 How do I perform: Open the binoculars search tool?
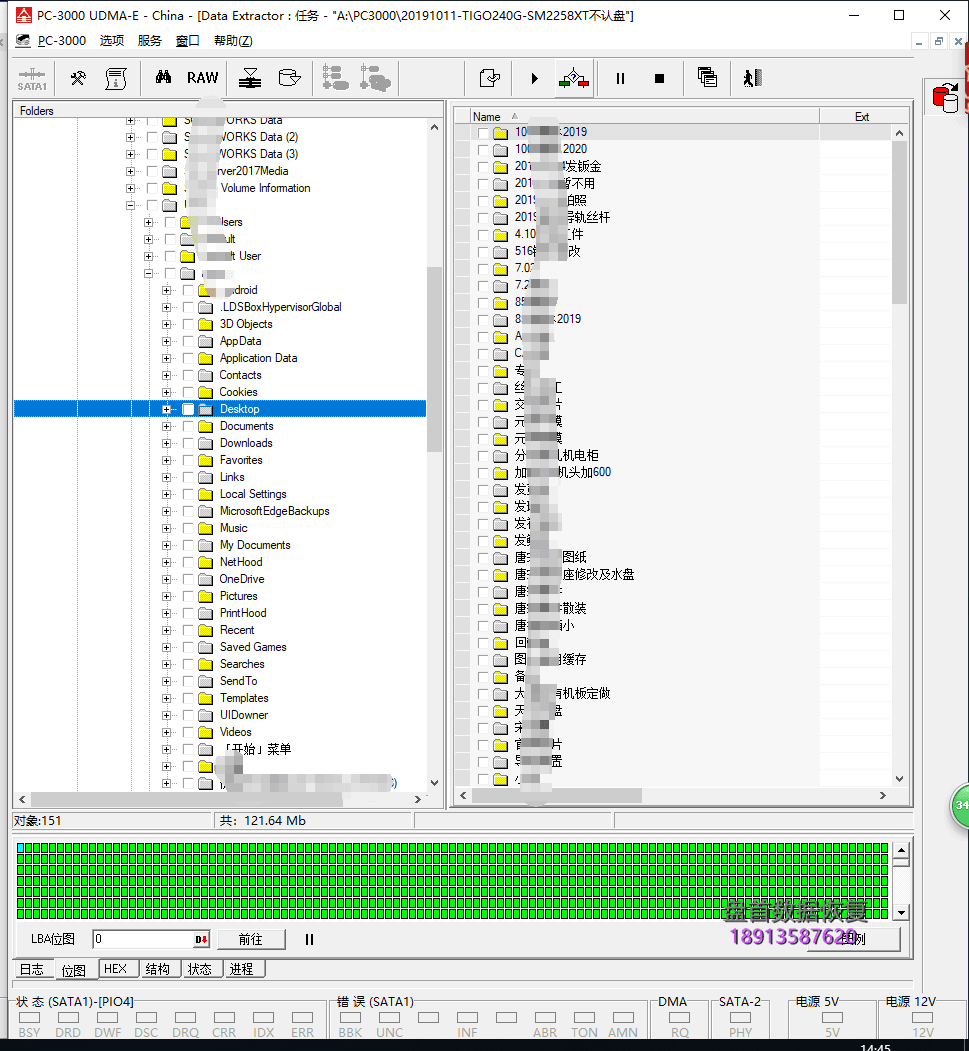163,78
